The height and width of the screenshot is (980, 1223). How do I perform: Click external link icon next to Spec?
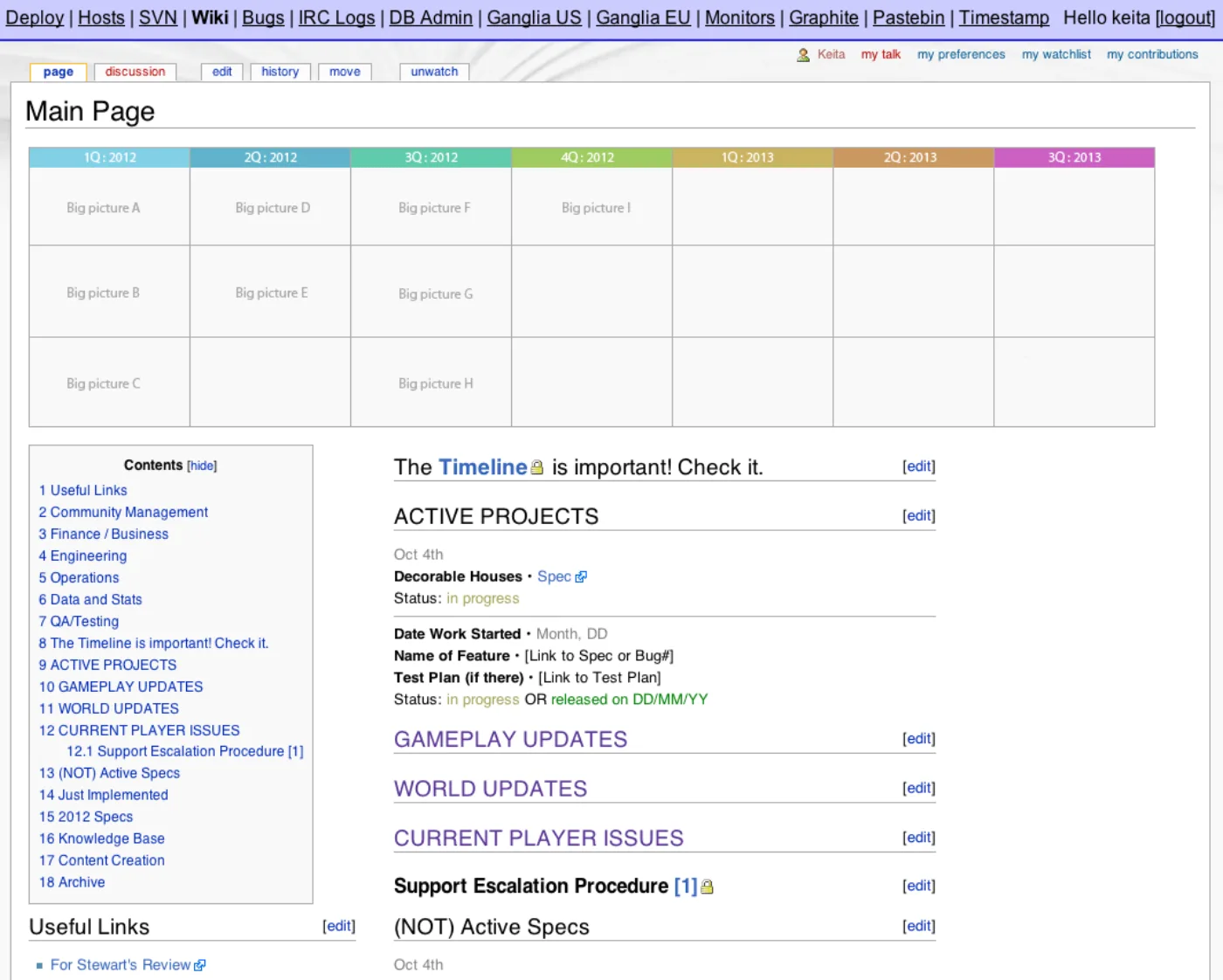point(581,577)
